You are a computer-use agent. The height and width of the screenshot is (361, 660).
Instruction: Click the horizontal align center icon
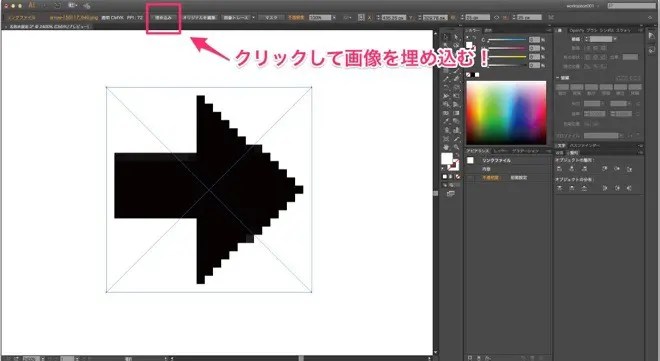pos(572,169)
